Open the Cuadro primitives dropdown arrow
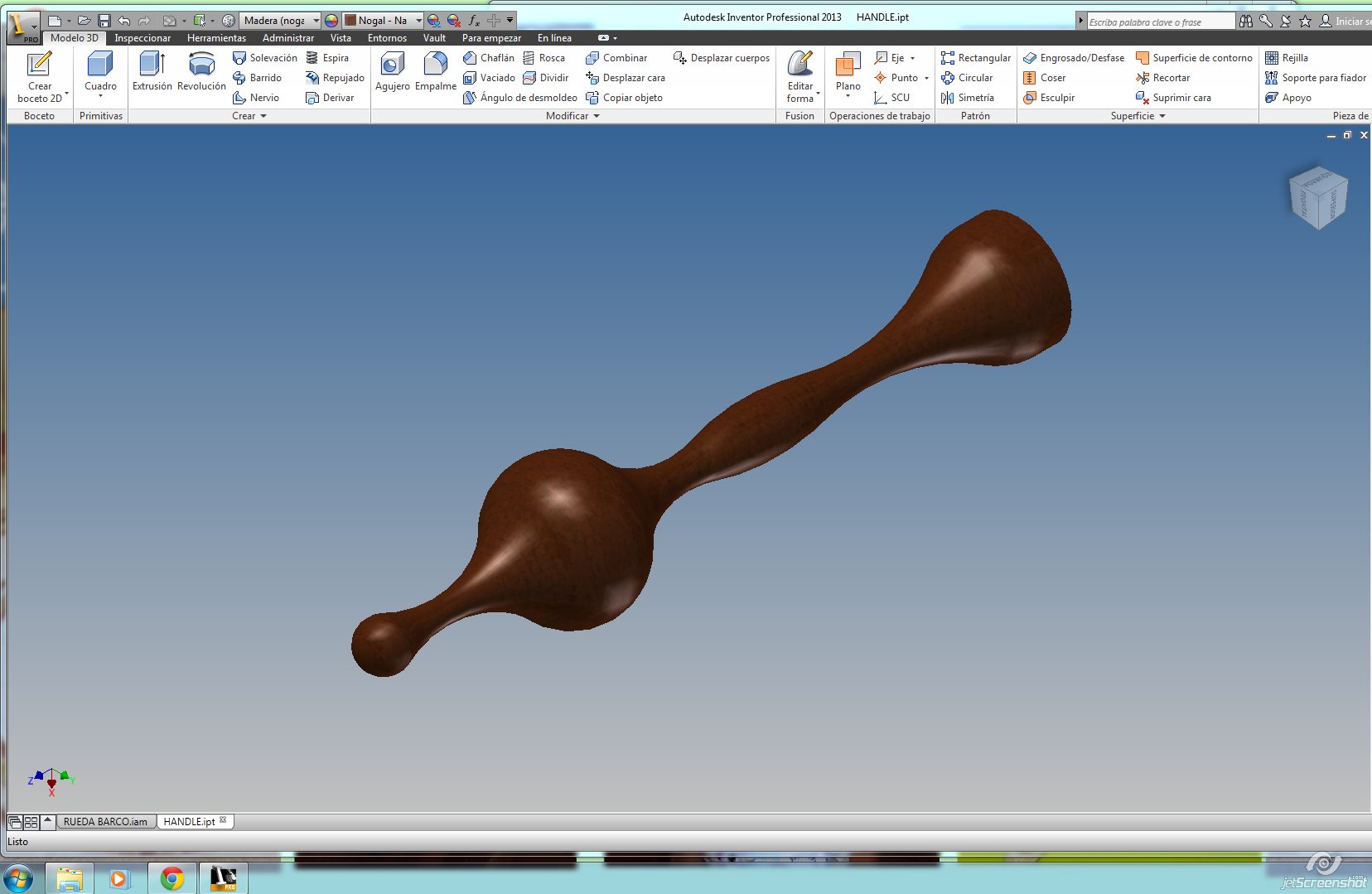Image resolution: width=1372 pixels, height=894 pixels. coord(100,96)
